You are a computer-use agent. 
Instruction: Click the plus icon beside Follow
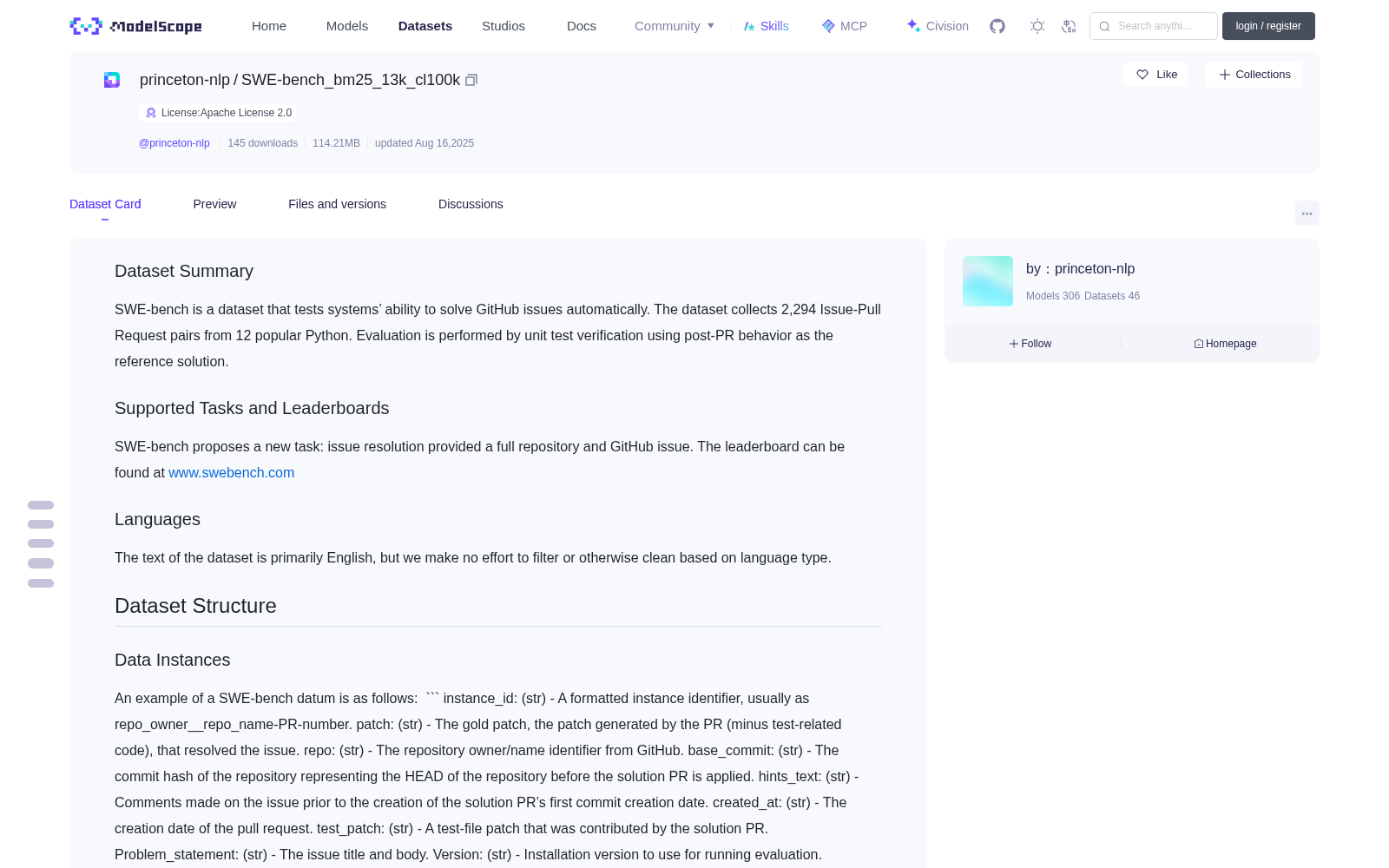click(x=1013, y=344)
